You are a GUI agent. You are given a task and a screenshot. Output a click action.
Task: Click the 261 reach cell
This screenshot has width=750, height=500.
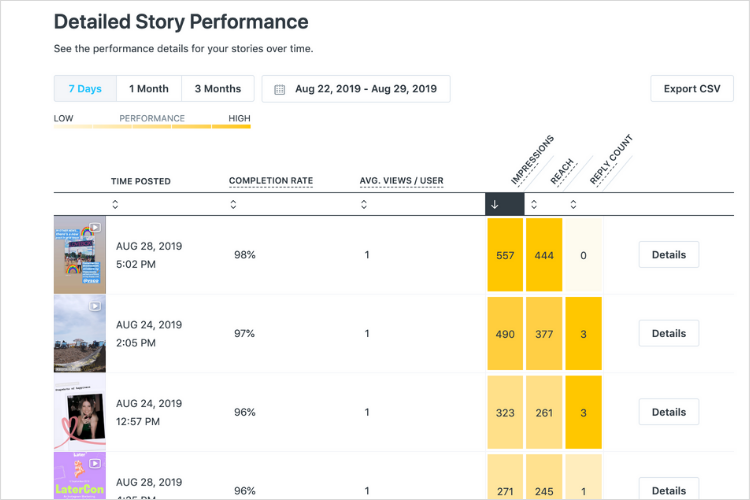tap(544, 412)
